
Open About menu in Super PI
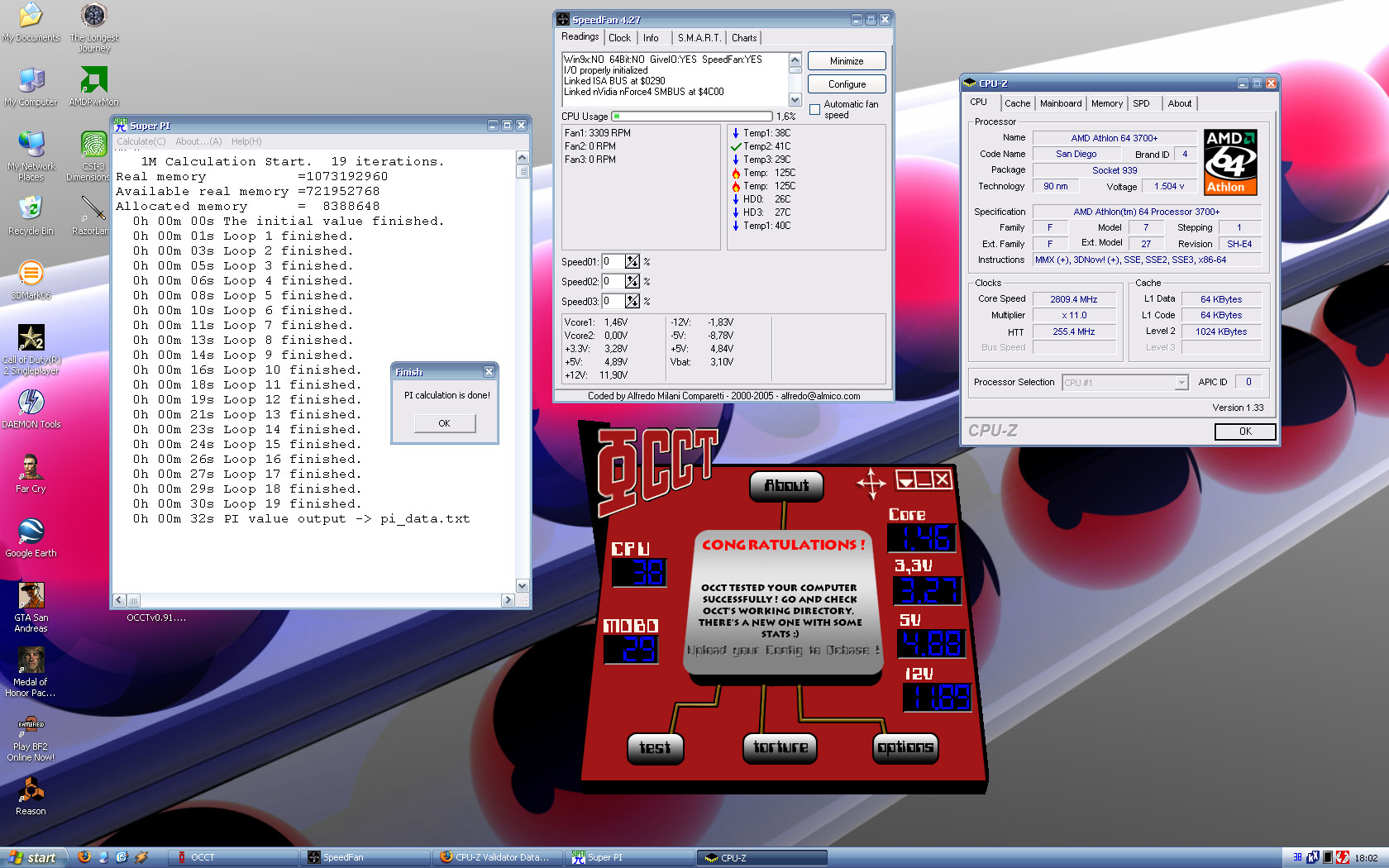point(198,141)
